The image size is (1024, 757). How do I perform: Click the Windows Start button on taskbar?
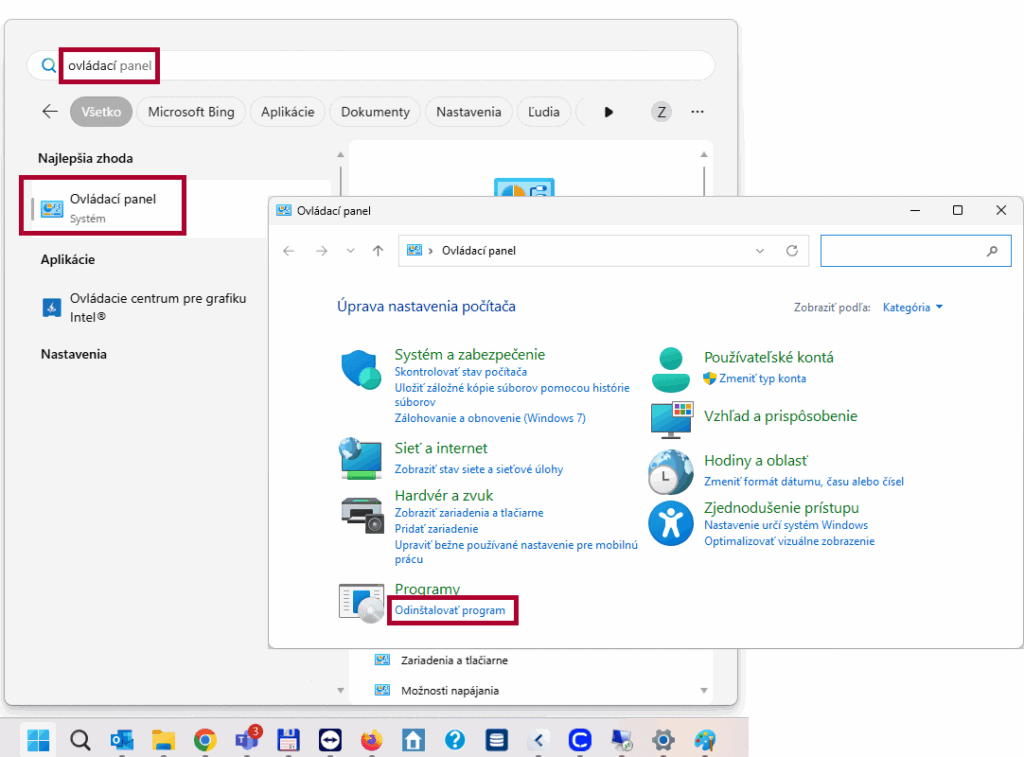point(38,740)
